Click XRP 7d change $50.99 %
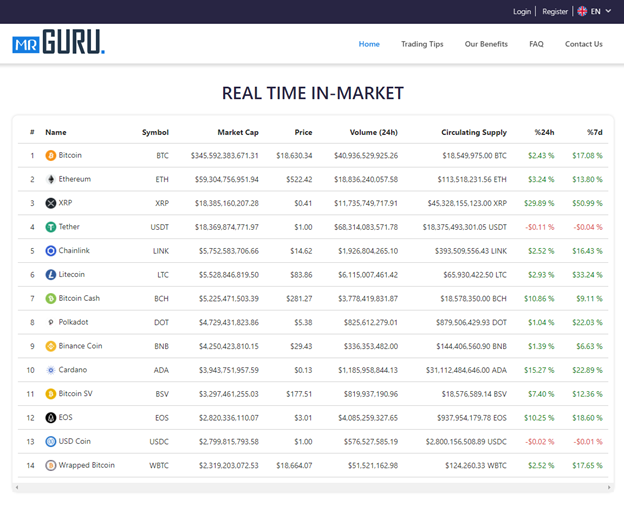The image size is (624, 505). point(587,203)
